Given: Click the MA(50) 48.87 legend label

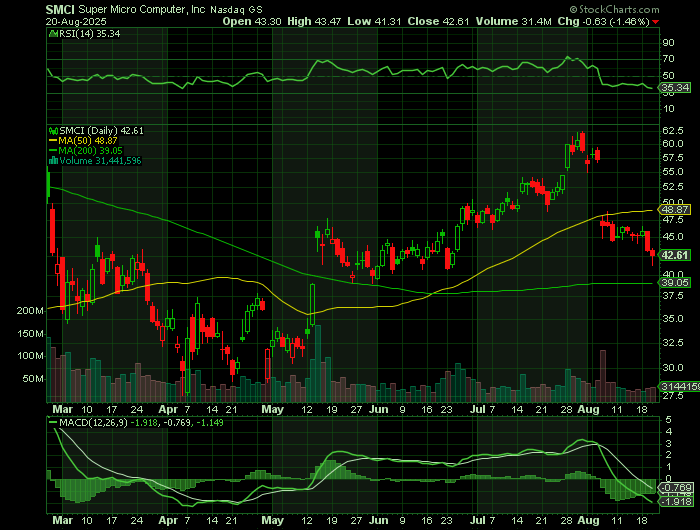Looking at the screenshot, I should (x=88, y=141).
